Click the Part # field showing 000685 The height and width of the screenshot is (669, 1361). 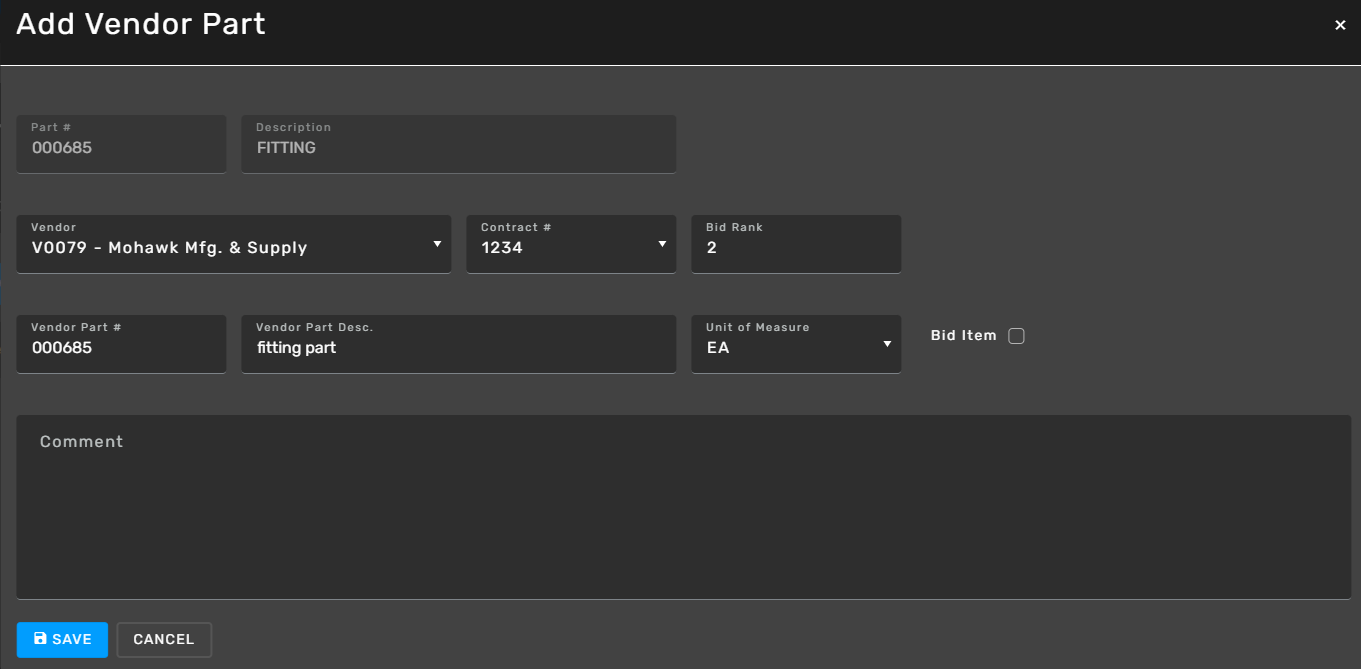pyautogui.click(x=120, y=148)
